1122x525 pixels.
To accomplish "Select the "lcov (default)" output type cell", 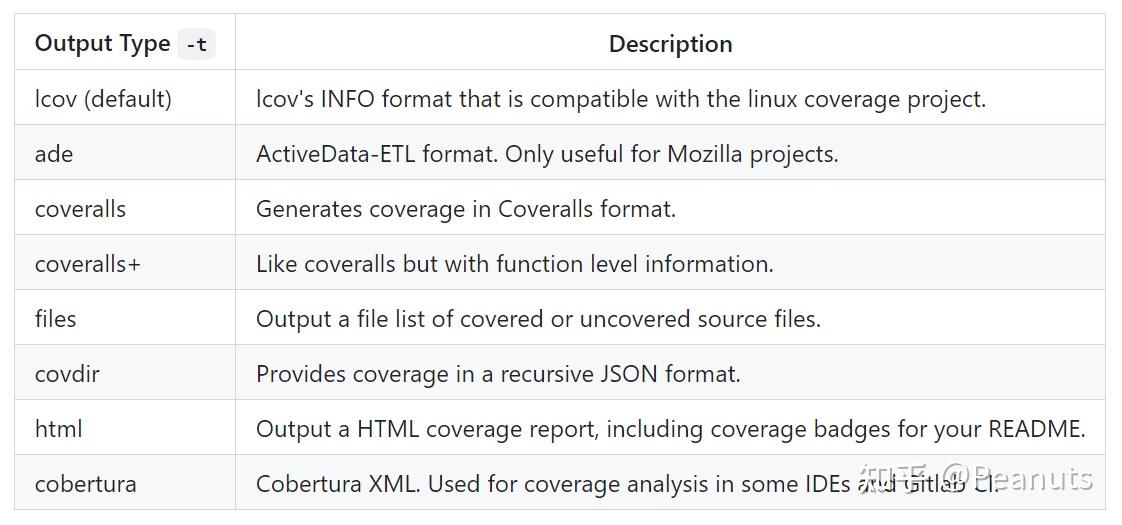I will [x=103, y=99].
